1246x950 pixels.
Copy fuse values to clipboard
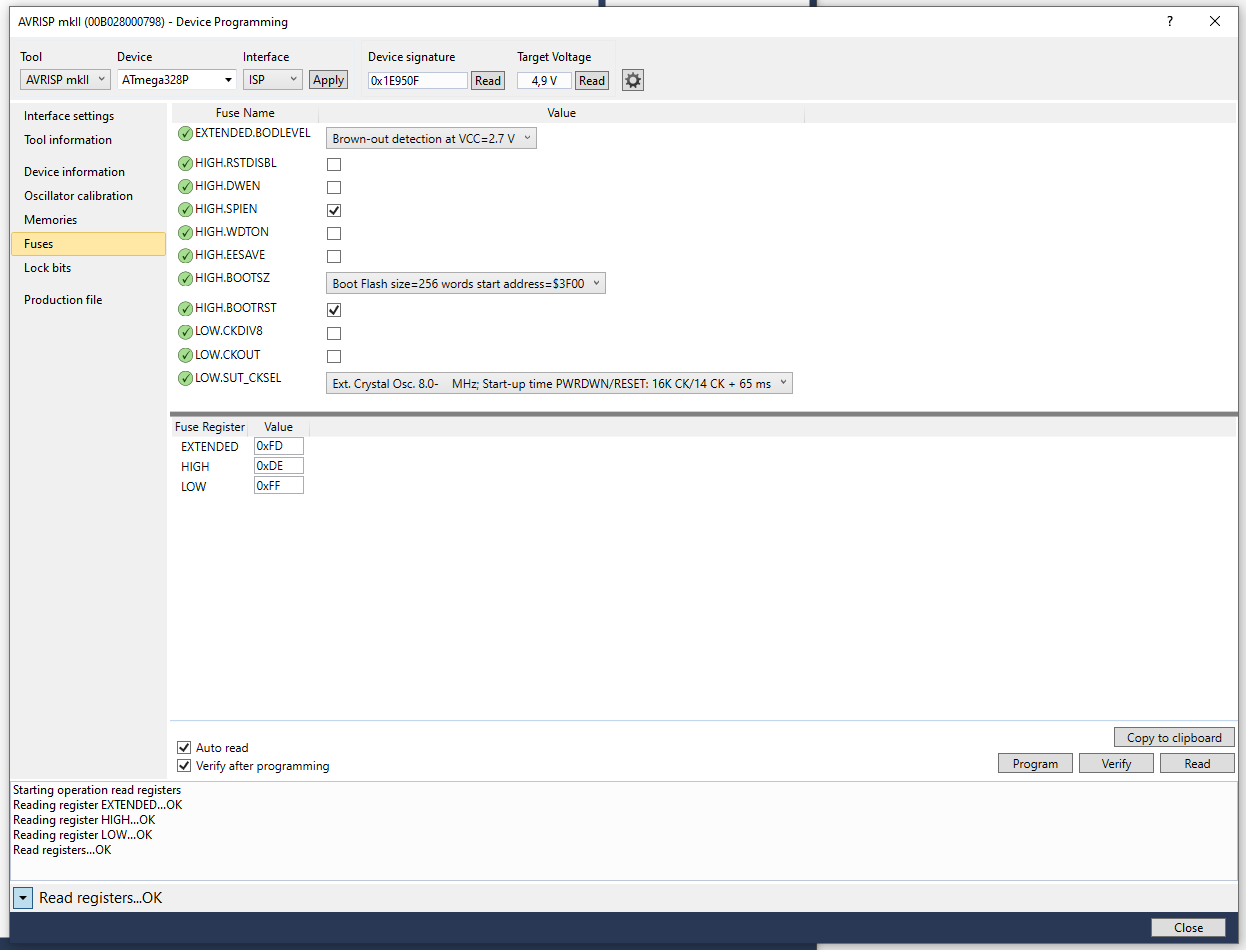tap(1174, 737)
